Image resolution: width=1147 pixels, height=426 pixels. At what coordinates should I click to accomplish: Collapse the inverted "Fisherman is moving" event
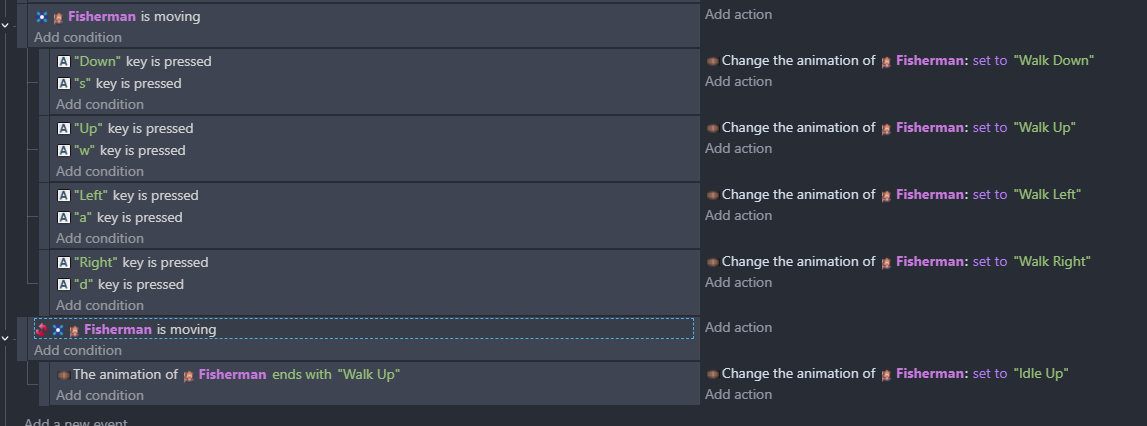click(6, 339)
